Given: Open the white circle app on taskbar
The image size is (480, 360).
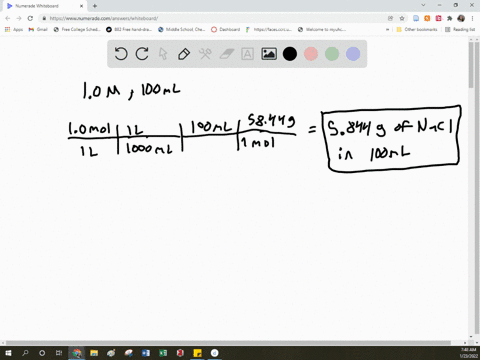Looking at the screenshot, I should [x=215, y=353].
